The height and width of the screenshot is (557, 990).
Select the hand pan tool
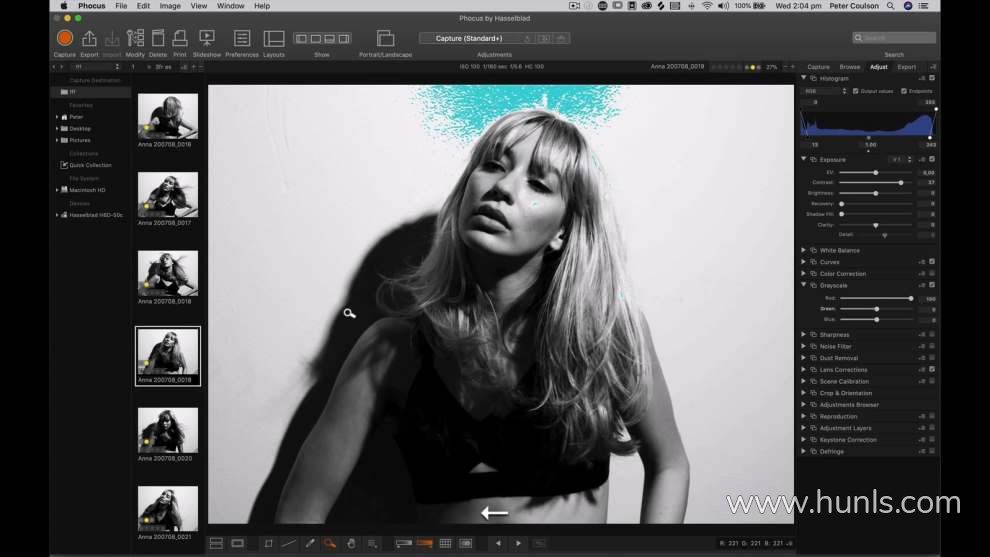[x=351, y=543]
